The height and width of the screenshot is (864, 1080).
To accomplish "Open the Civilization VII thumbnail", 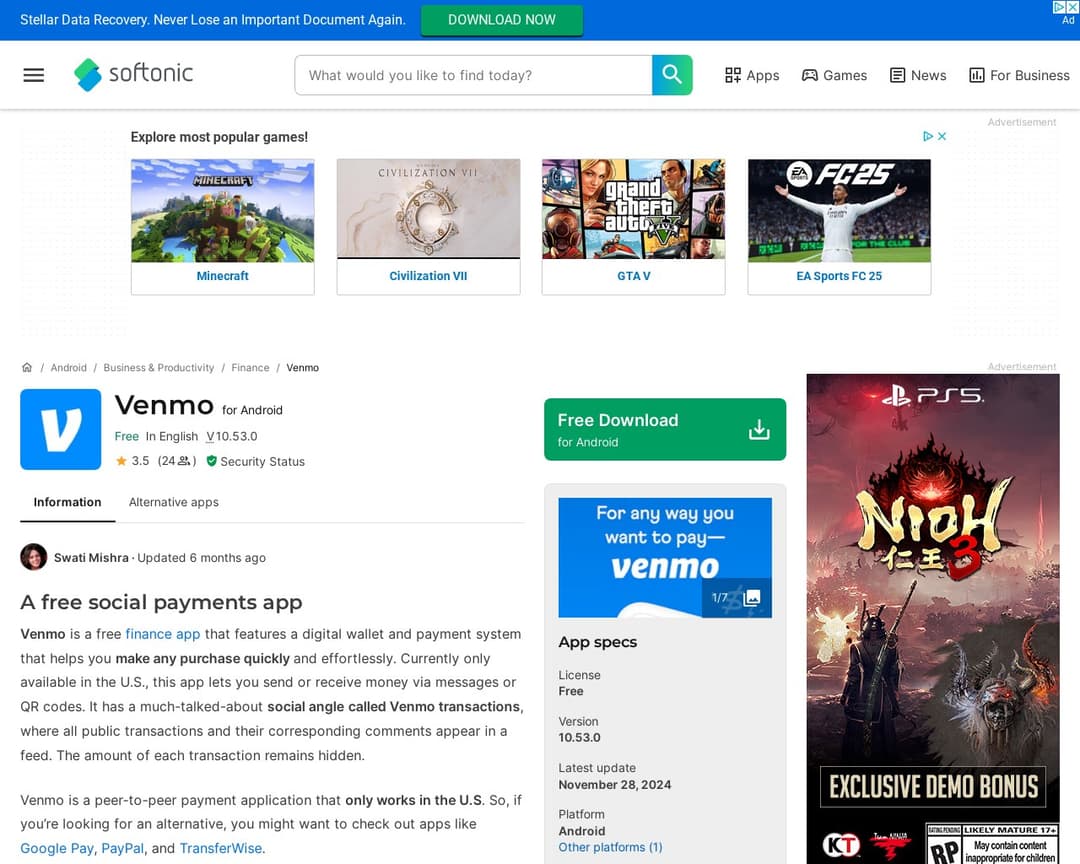I will click(428, 209).
